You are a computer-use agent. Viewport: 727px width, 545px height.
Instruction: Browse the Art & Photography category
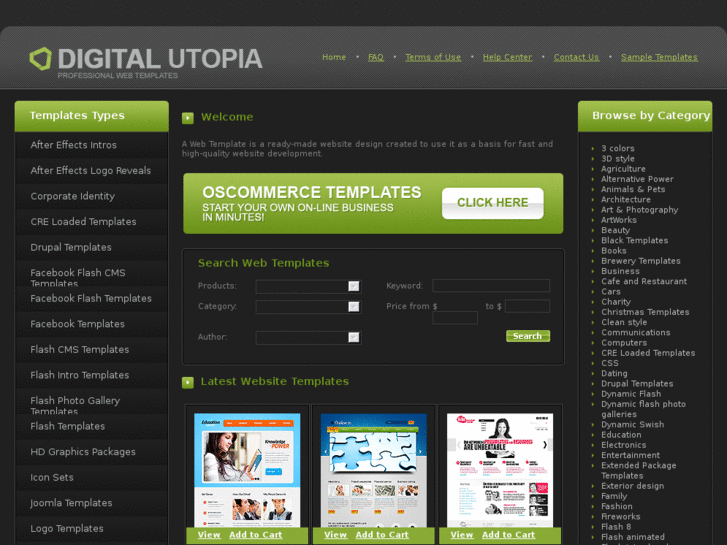[x=639, y=210]
